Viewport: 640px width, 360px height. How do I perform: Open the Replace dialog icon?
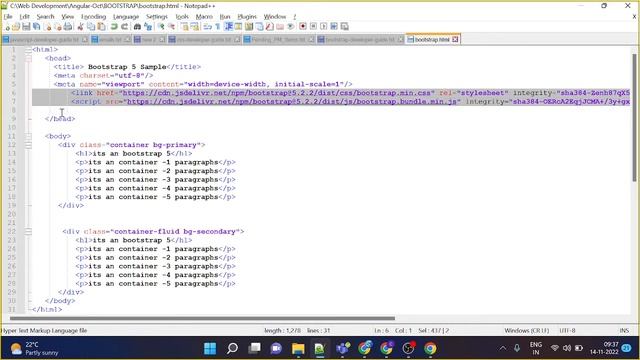pyautogui.click(x=148, y=27)
